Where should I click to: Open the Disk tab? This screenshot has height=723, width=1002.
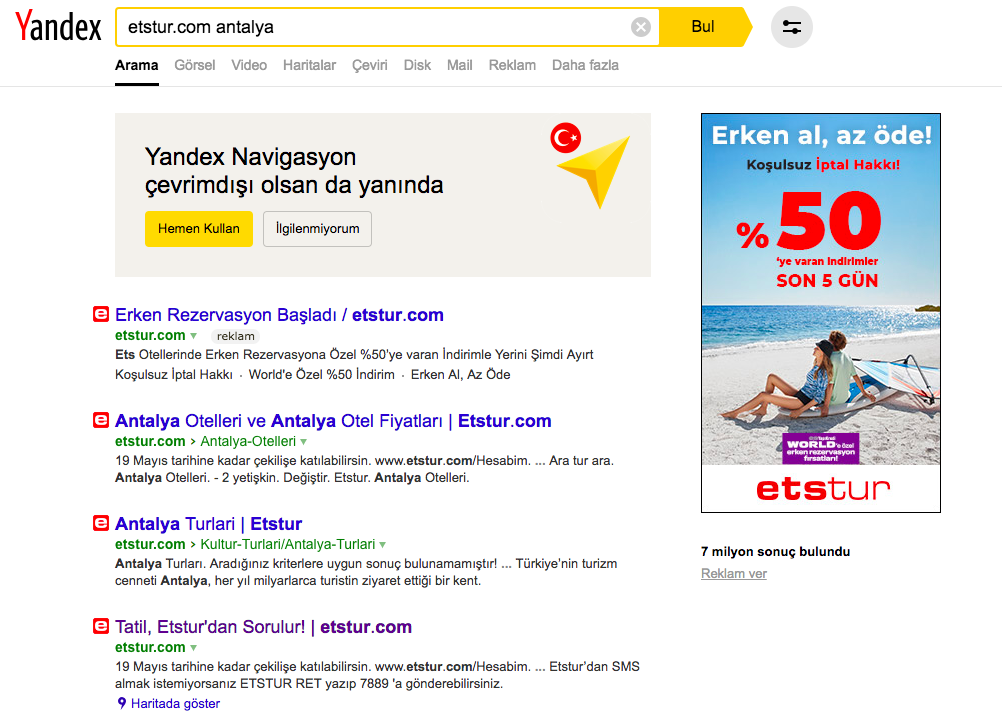point(417,65)
